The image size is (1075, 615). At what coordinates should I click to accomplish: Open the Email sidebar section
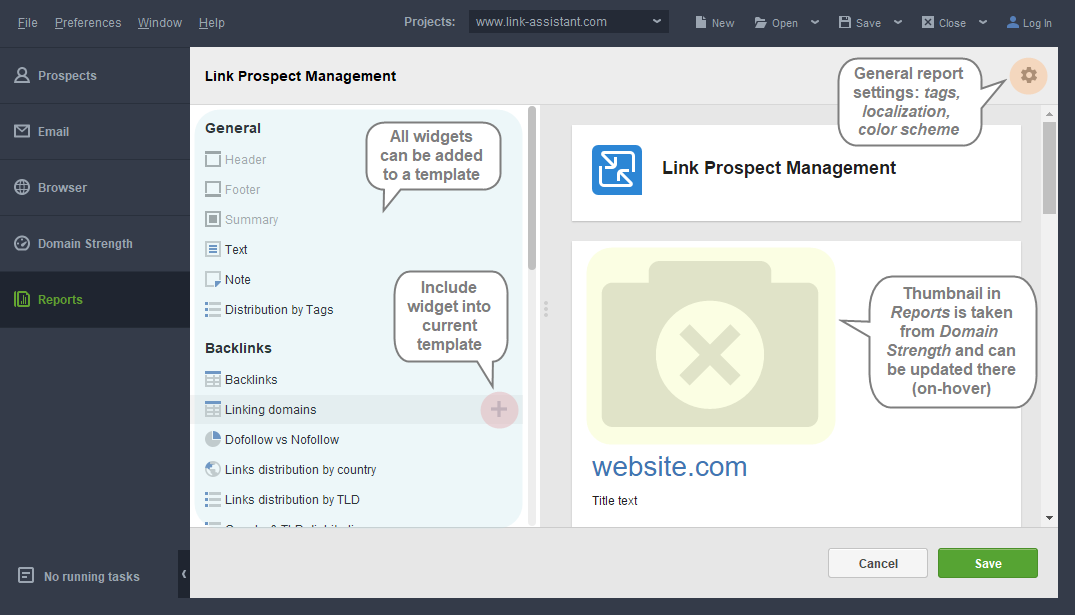coord(95,132)
